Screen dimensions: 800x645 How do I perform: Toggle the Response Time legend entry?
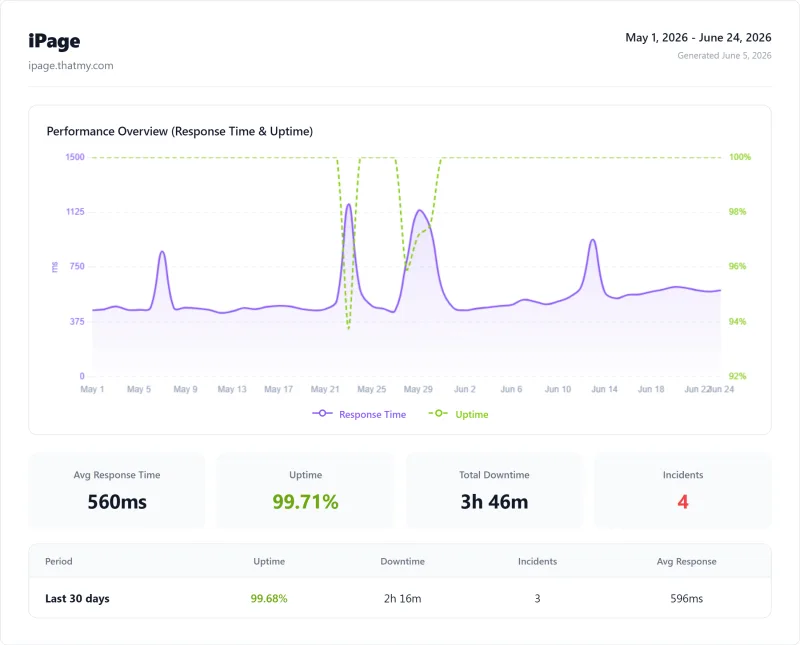coord(359,414)
